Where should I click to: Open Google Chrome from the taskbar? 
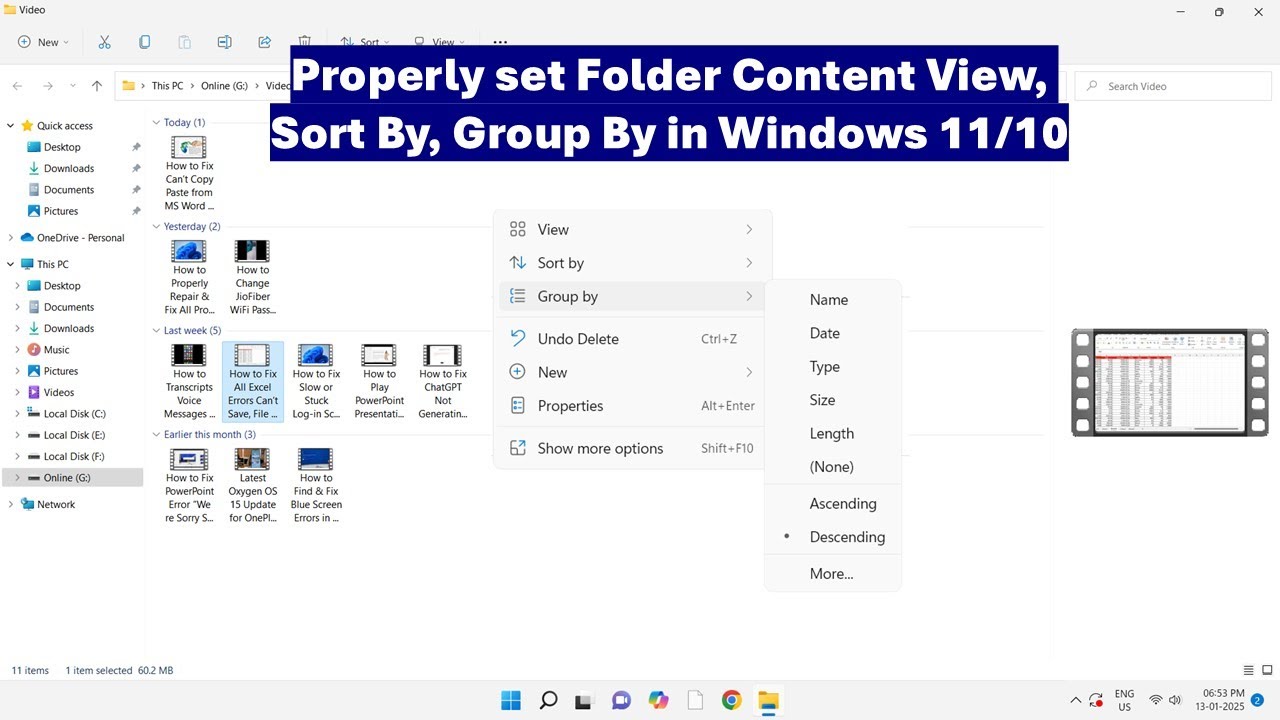(x=731, y=700)
